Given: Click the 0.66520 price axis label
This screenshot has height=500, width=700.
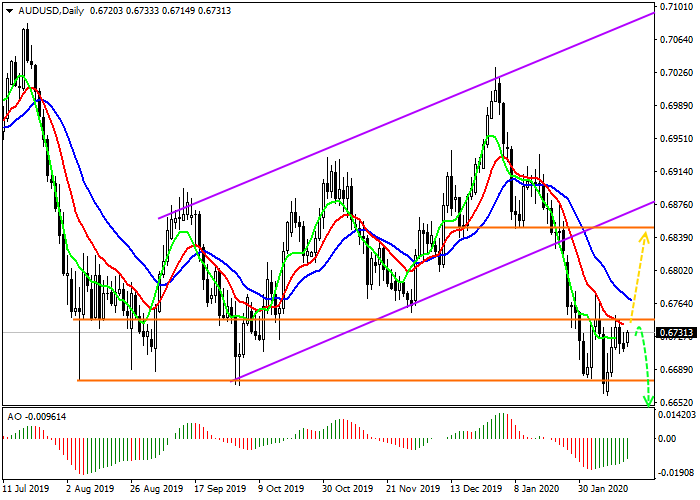Looking at the screenshot, I should tap(676, 402).
